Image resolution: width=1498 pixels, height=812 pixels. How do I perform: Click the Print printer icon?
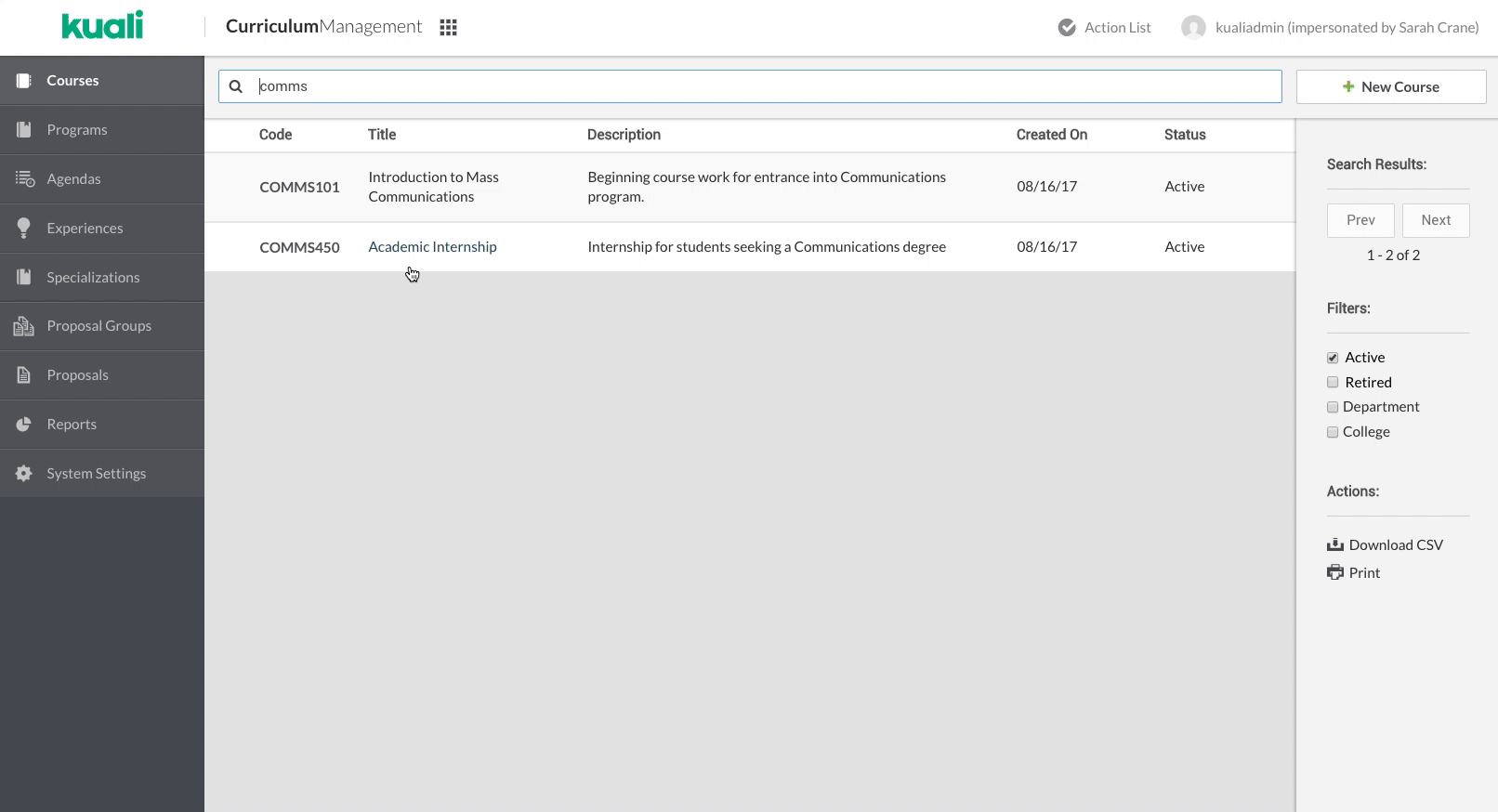coord(1335,573)
